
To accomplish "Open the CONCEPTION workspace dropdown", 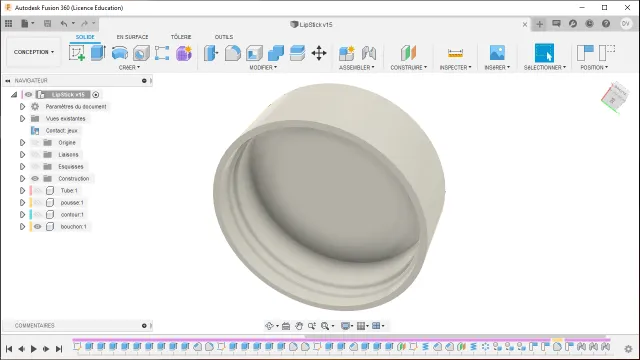I will (x=34, y=52).
